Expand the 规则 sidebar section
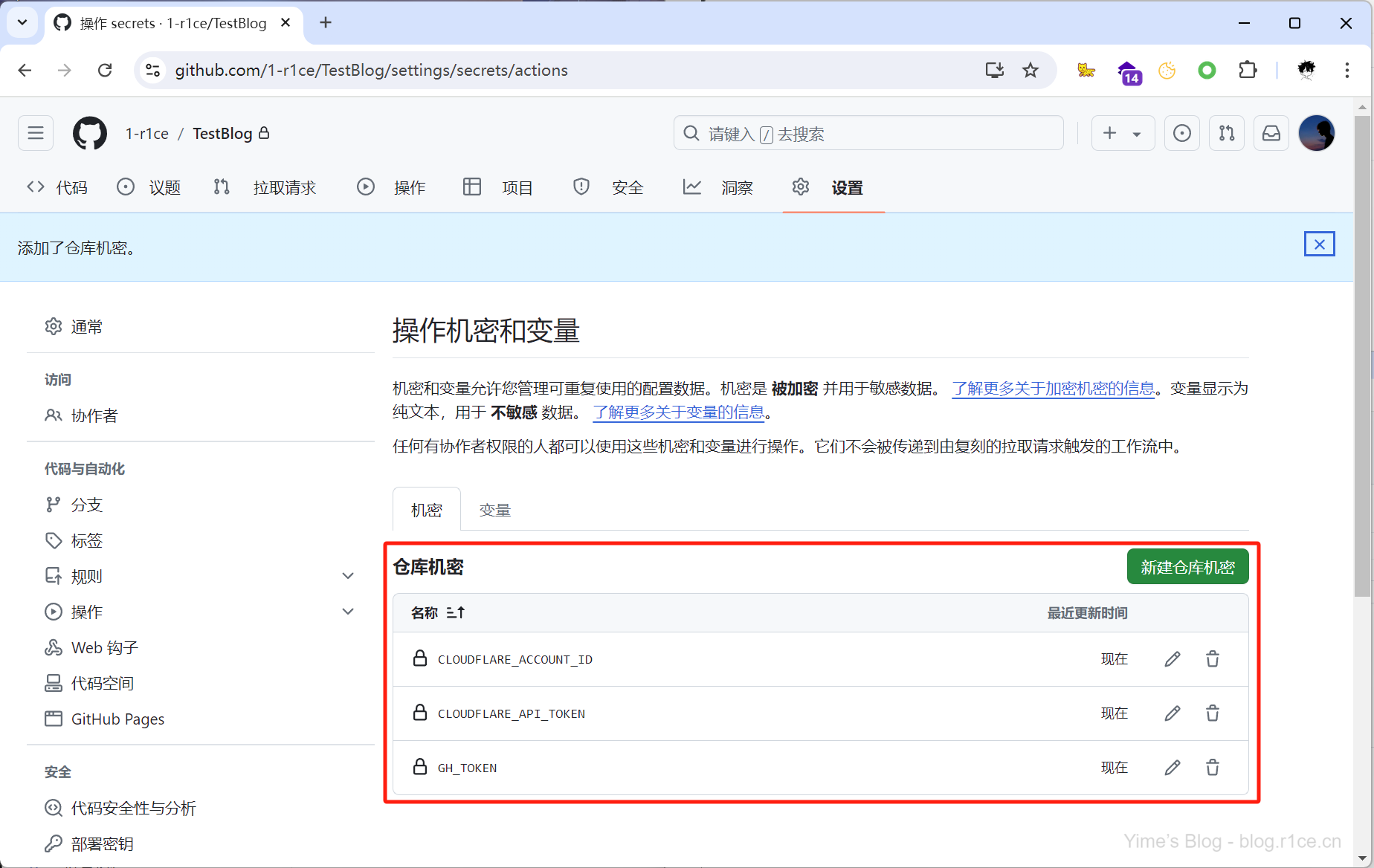This screenshot has height=868, width=1374. [x=347, y=576]
